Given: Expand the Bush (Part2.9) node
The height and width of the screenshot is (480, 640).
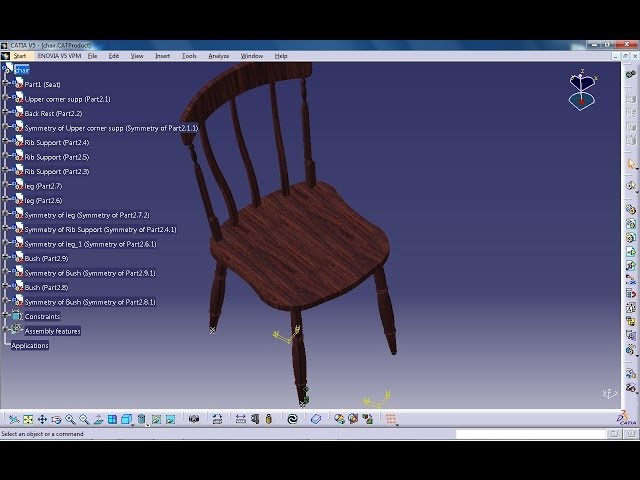Looking at the screenshot, I should [x=5, y=257].
